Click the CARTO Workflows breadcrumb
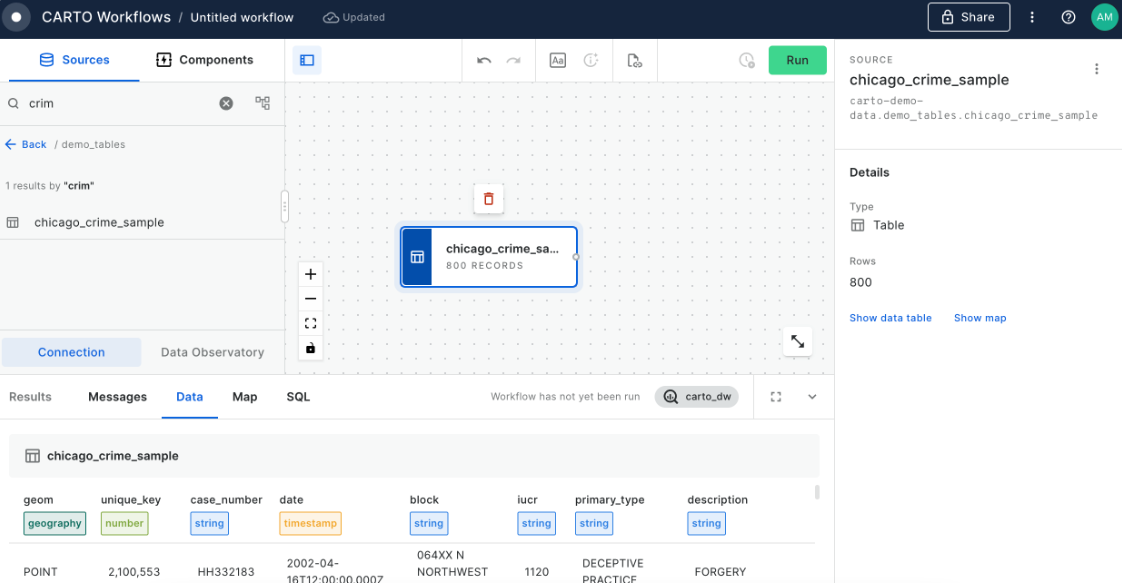Image resolution: width=1122 pixels, height=583 pixels. click(x=106, y=17)
